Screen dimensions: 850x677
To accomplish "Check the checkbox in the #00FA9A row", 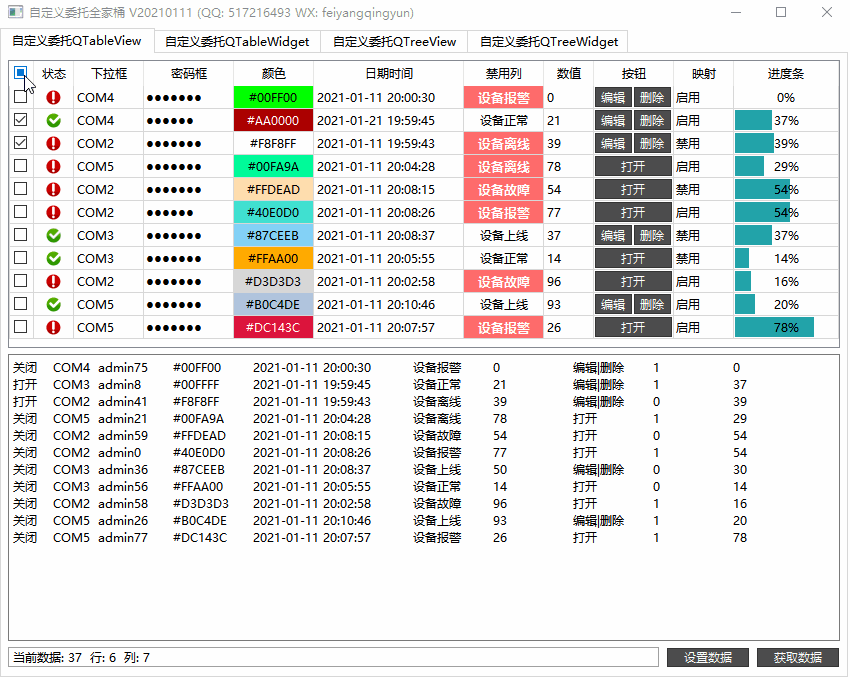I will [x=21, y=166].
